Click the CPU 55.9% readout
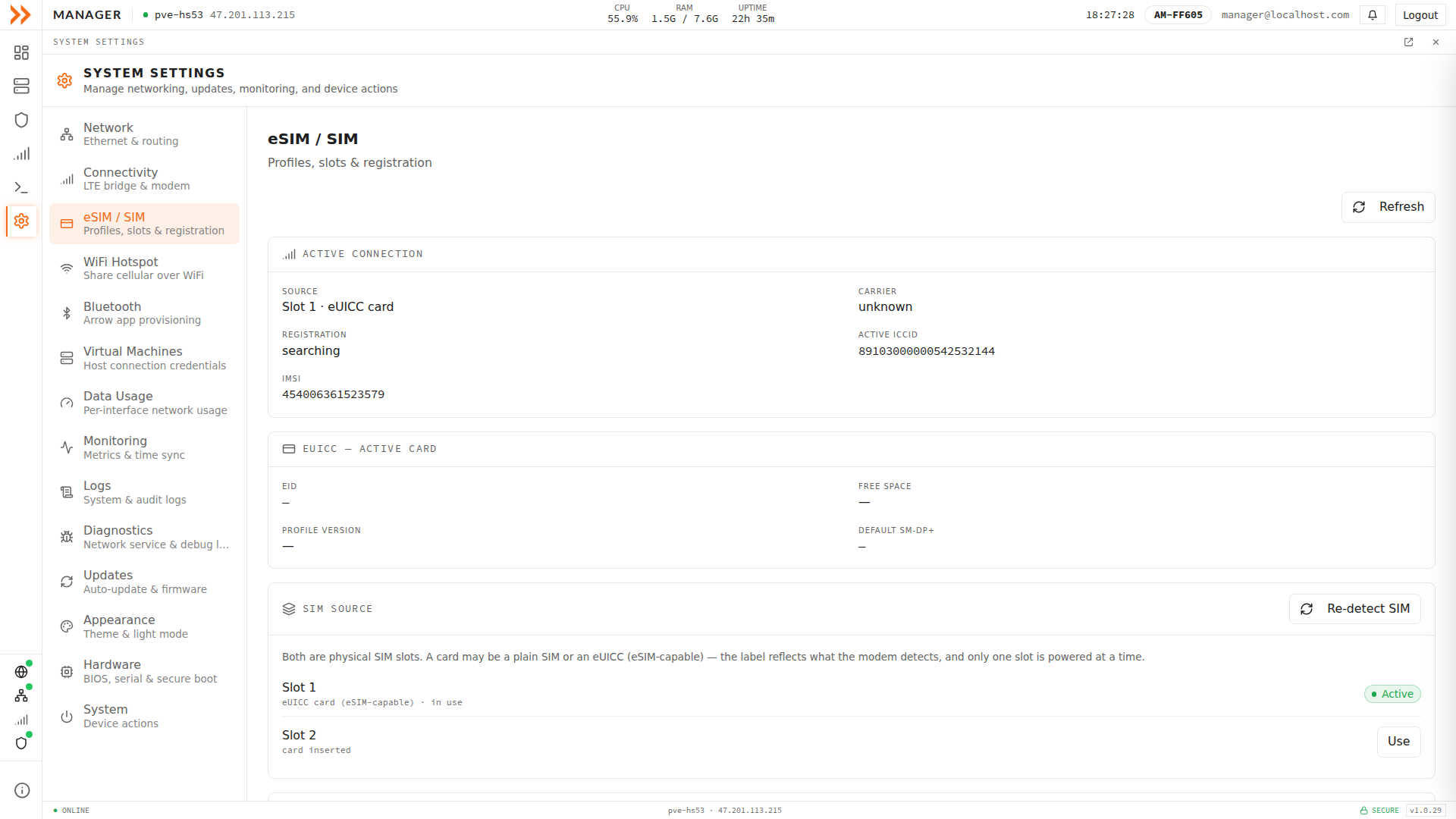This screenshot has height=819, width=1456. tap(622, 14)
